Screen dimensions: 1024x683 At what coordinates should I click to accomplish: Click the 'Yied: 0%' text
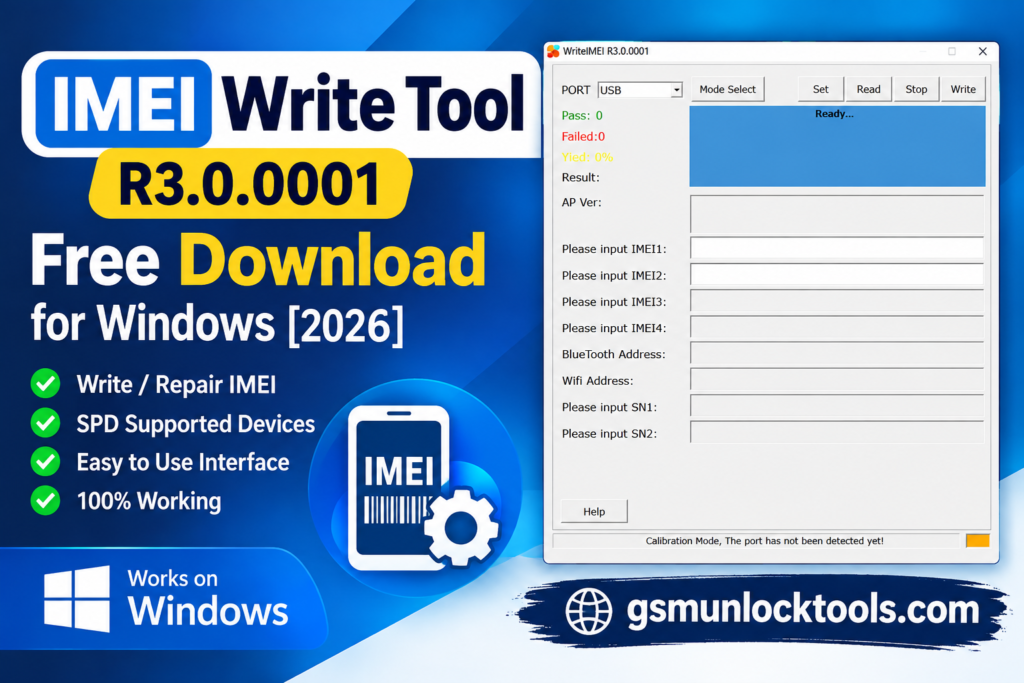pyautogui.click(x=587, y=157)
